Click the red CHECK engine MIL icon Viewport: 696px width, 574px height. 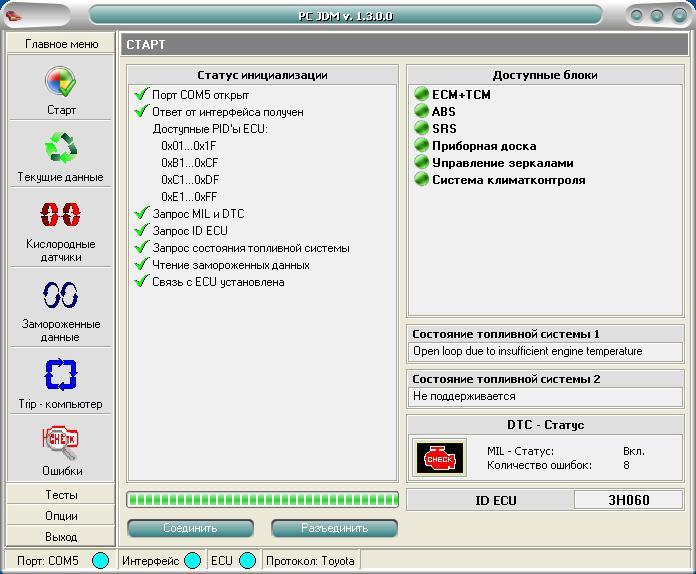[x=440, y=458]
